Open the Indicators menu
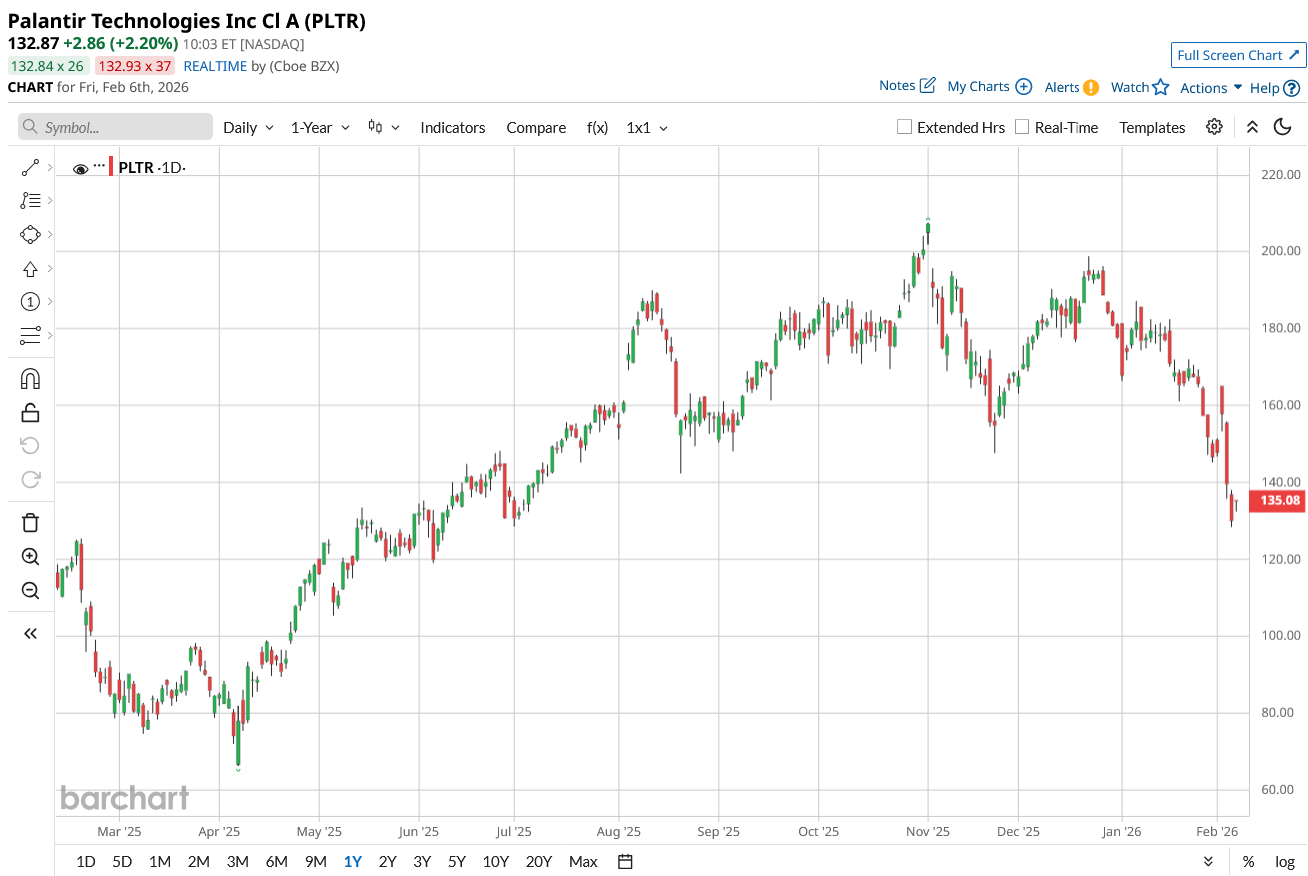Screen dimensions: 1308x876 tap(453, 128)
